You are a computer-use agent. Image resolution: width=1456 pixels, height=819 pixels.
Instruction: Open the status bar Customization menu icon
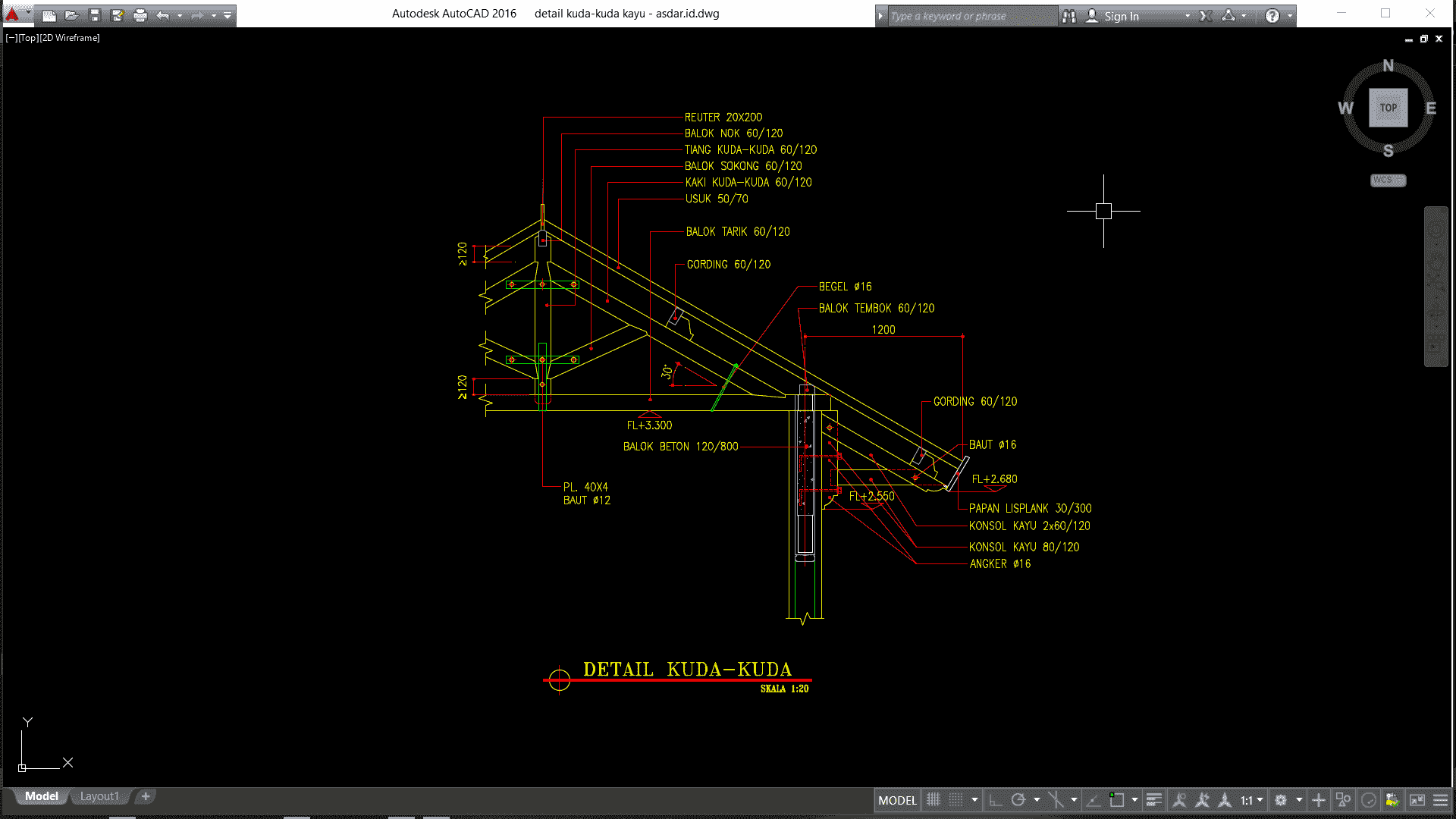[1440, 800]
